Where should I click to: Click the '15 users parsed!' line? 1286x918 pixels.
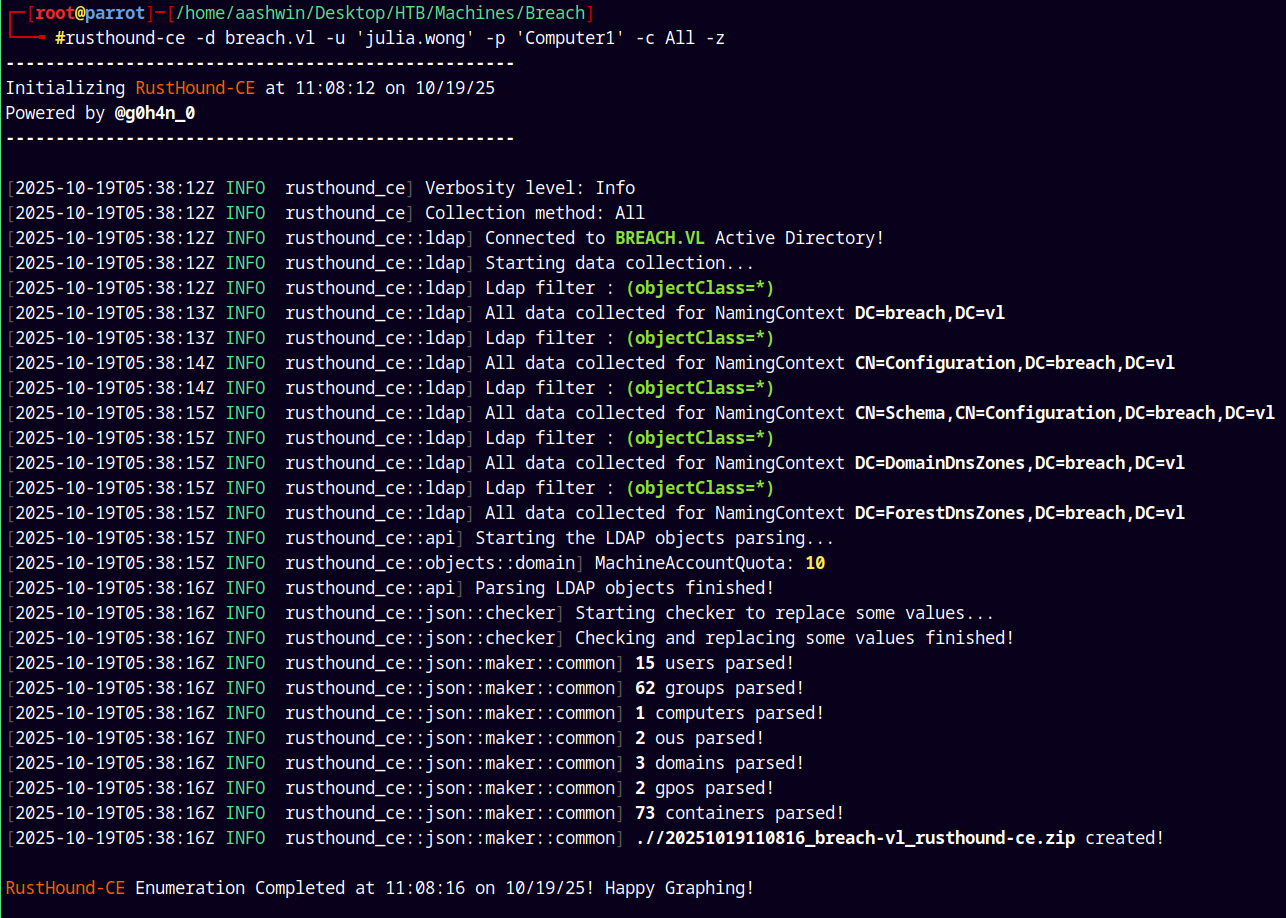coord(714,663)
